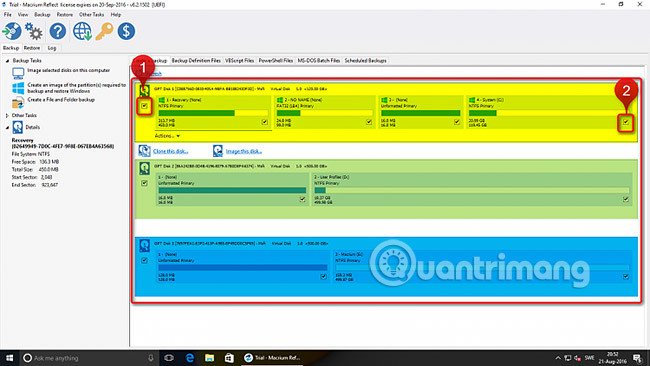Open the PowerShell Files tab
650x366 pixels.
click(x=276, y=61)
